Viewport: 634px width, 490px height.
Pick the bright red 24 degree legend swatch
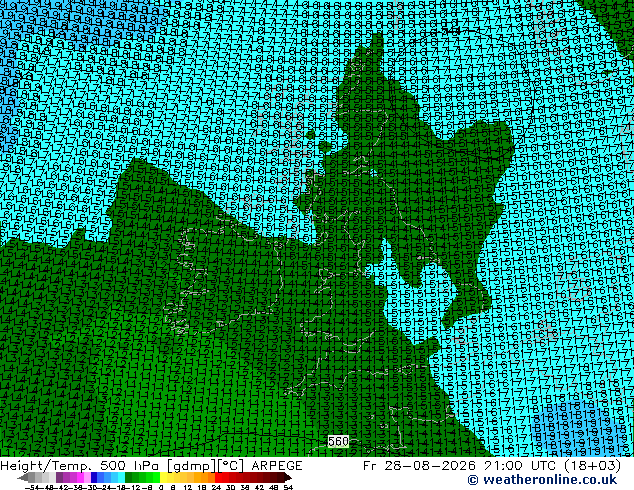(x=218, y=477)
